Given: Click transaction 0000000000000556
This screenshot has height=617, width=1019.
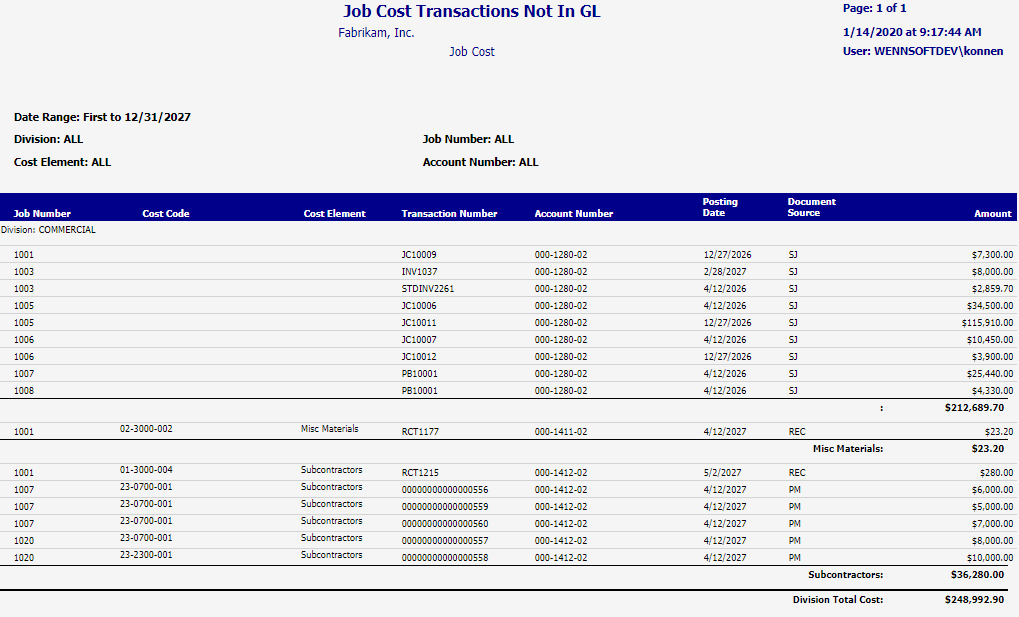Looking at the screenshot, I should (444, 490).
